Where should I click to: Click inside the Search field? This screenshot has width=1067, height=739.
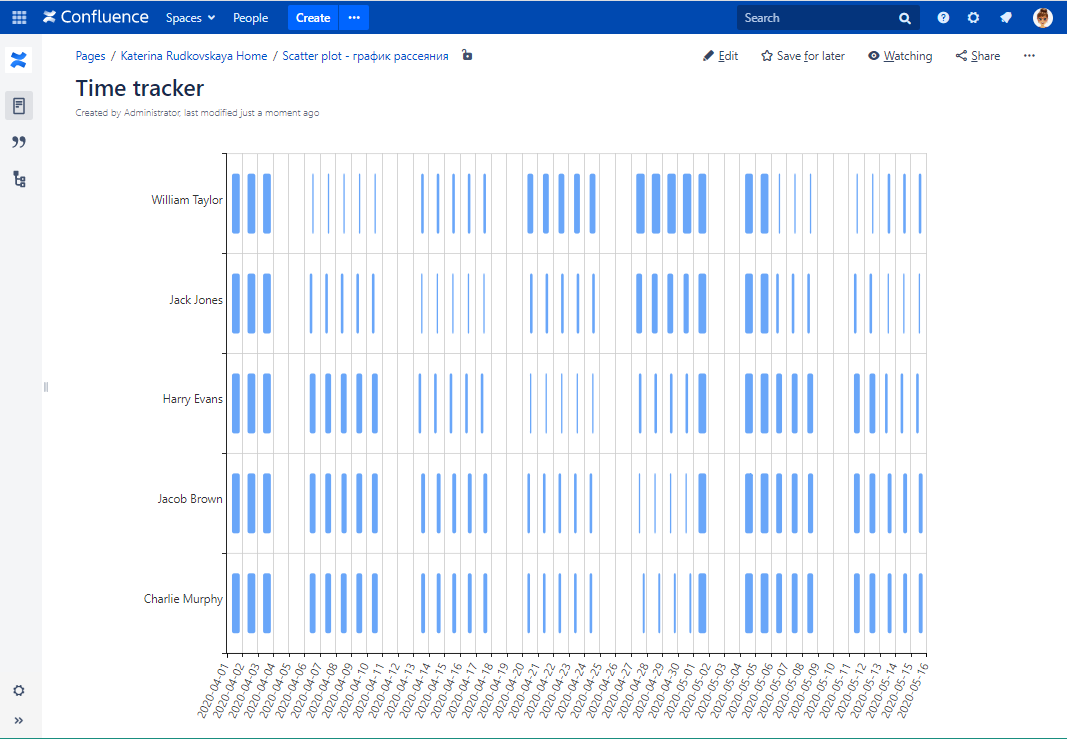820,17
